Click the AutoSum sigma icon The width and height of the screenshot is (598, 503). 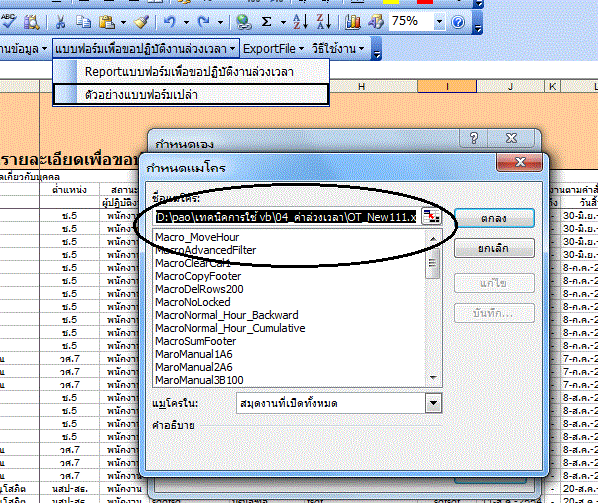(x=267, y=22)
